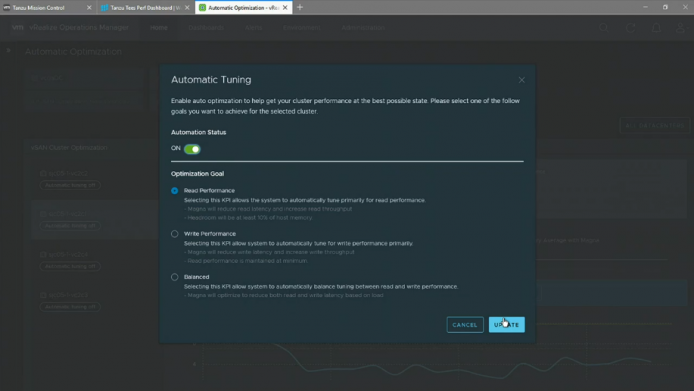Viewport: 694px width, 391px height.
Task: Close the Automatic Optimization browser tab
Action: tap(285, 8)
